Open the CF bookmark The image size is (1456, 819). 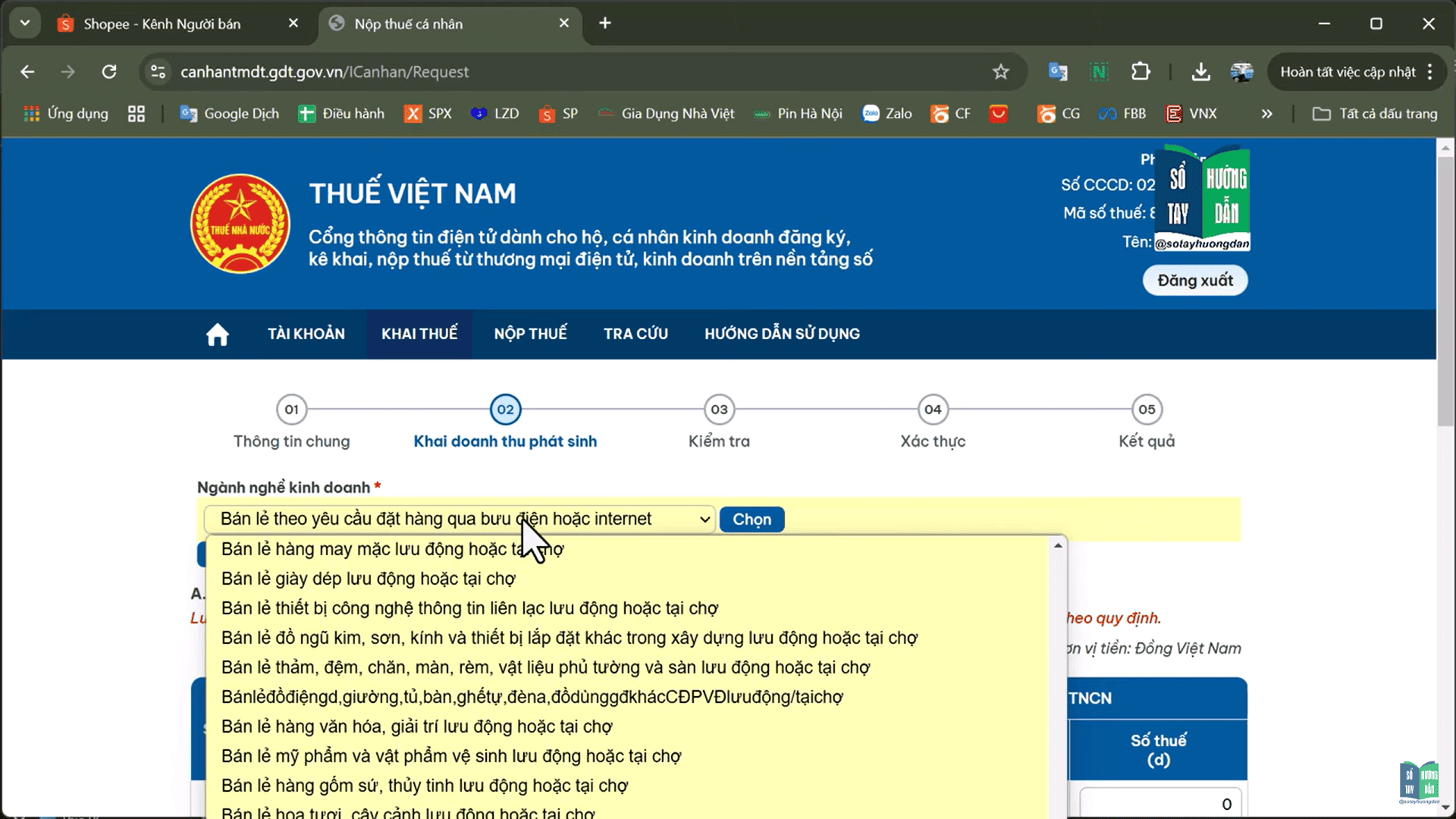tap(951, 114)
